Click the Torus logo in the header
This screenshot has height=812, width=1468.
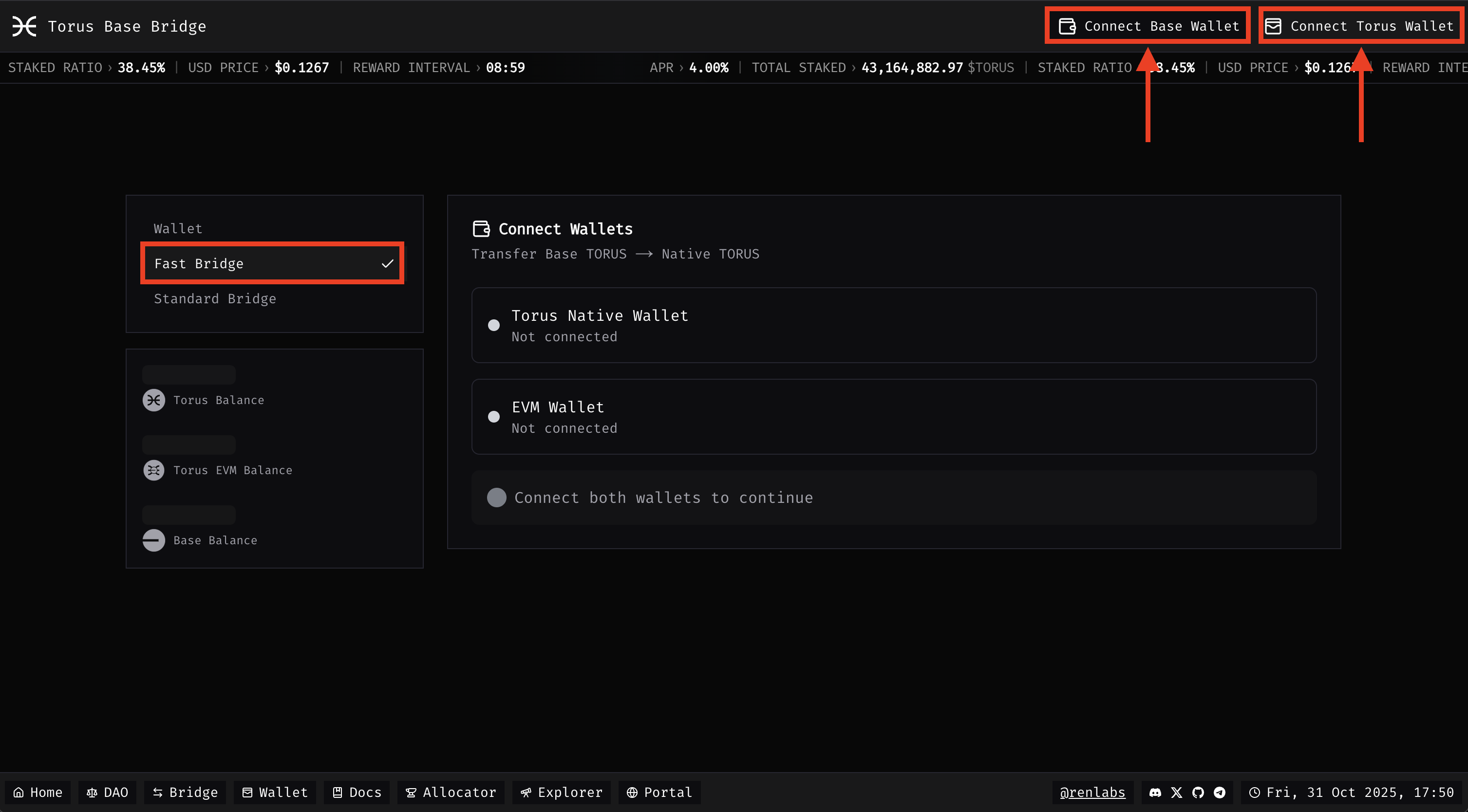click(24, 26)
